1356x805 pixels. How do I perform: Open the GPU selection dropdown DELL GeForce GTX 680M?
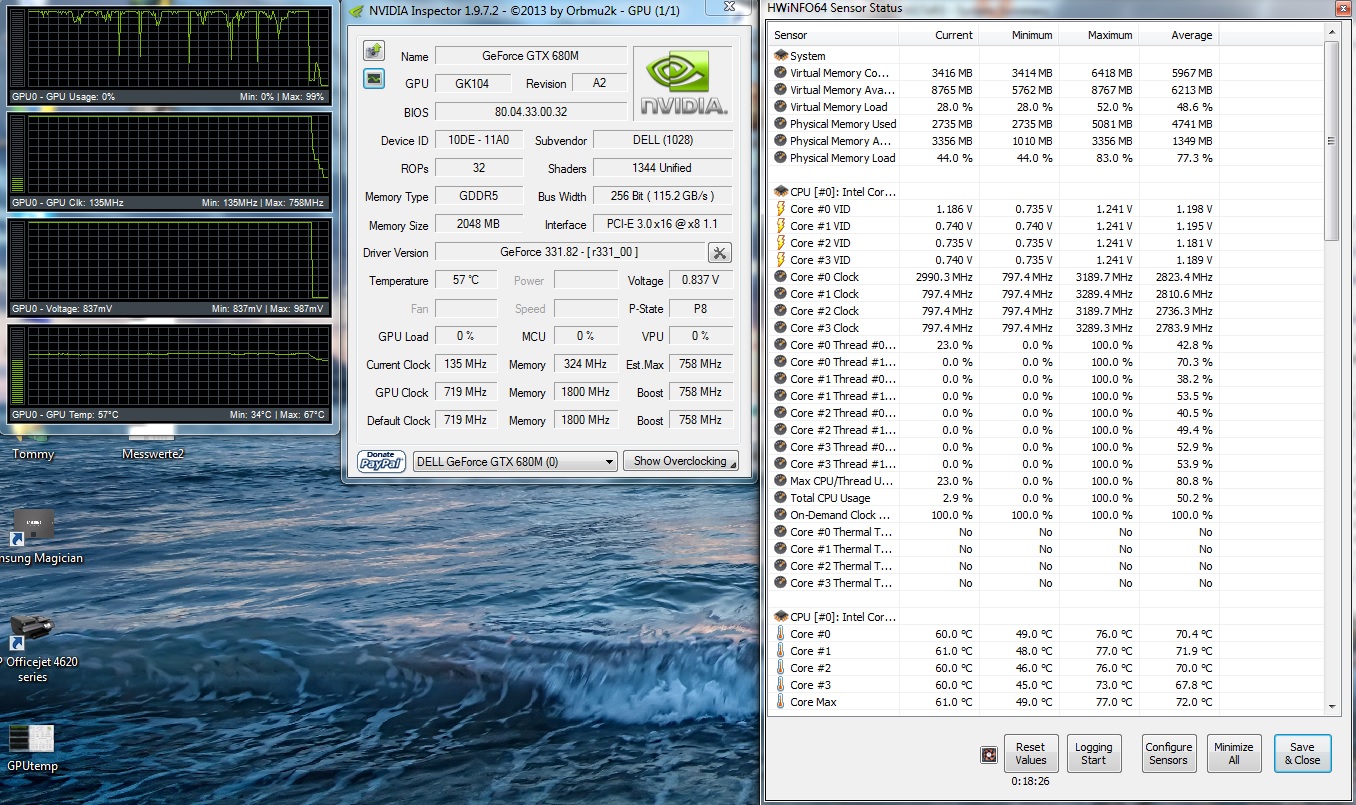pos(515,462)
